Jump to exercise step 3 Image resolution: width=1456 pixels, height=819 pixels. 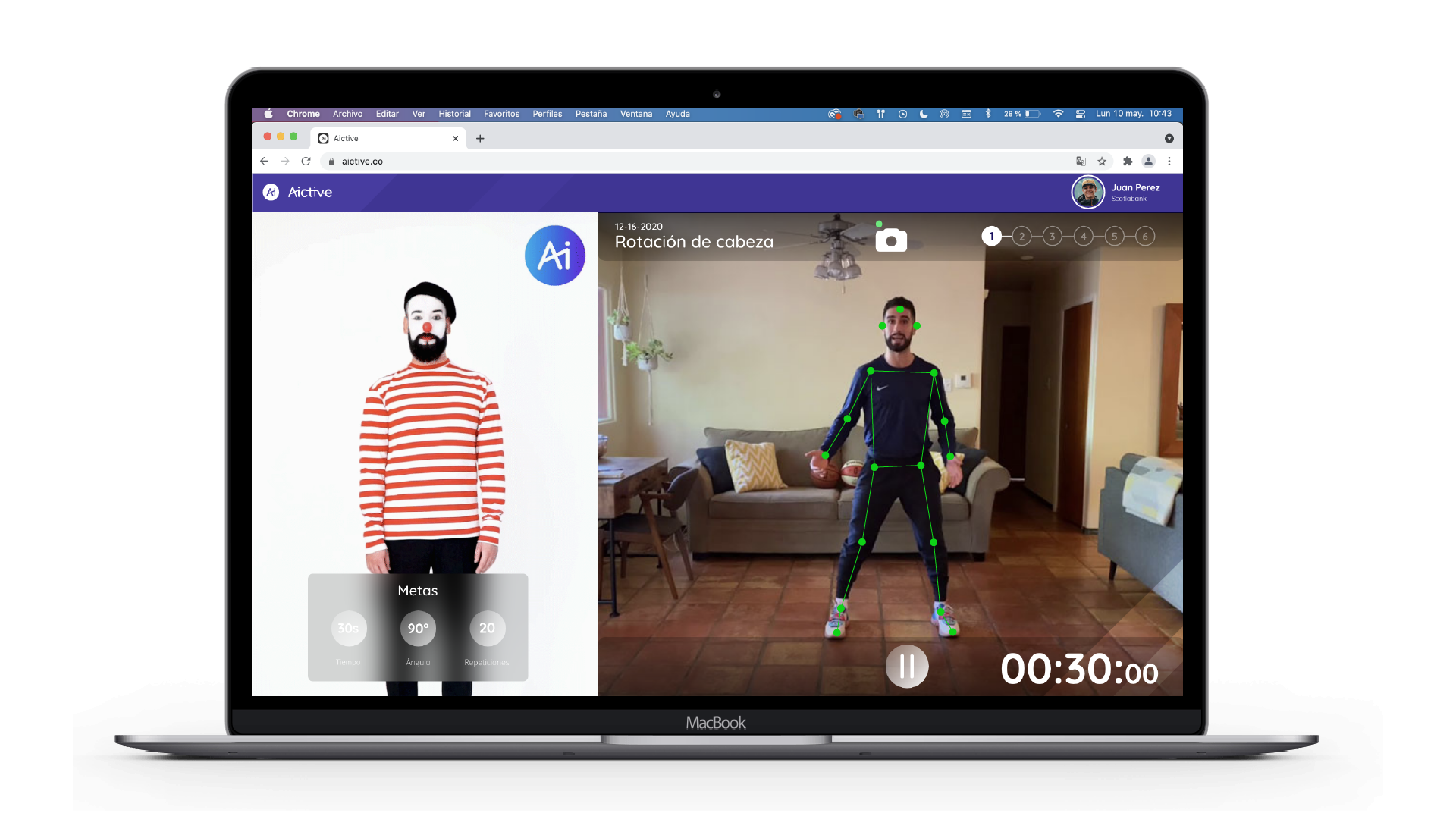[x=1052, y=237]
